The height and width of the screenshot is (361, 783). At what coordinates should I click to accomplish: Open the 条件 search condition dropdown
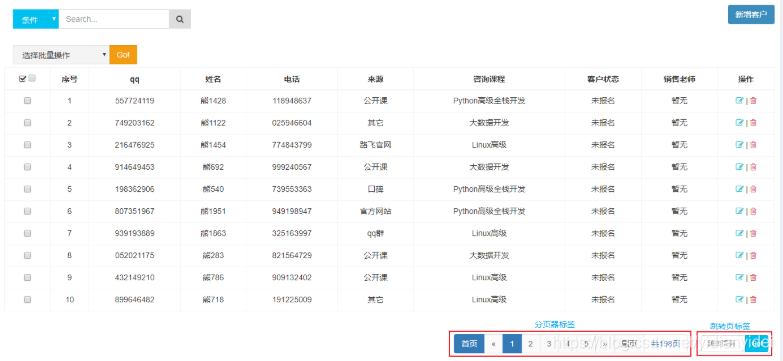[x=36, y=19]
